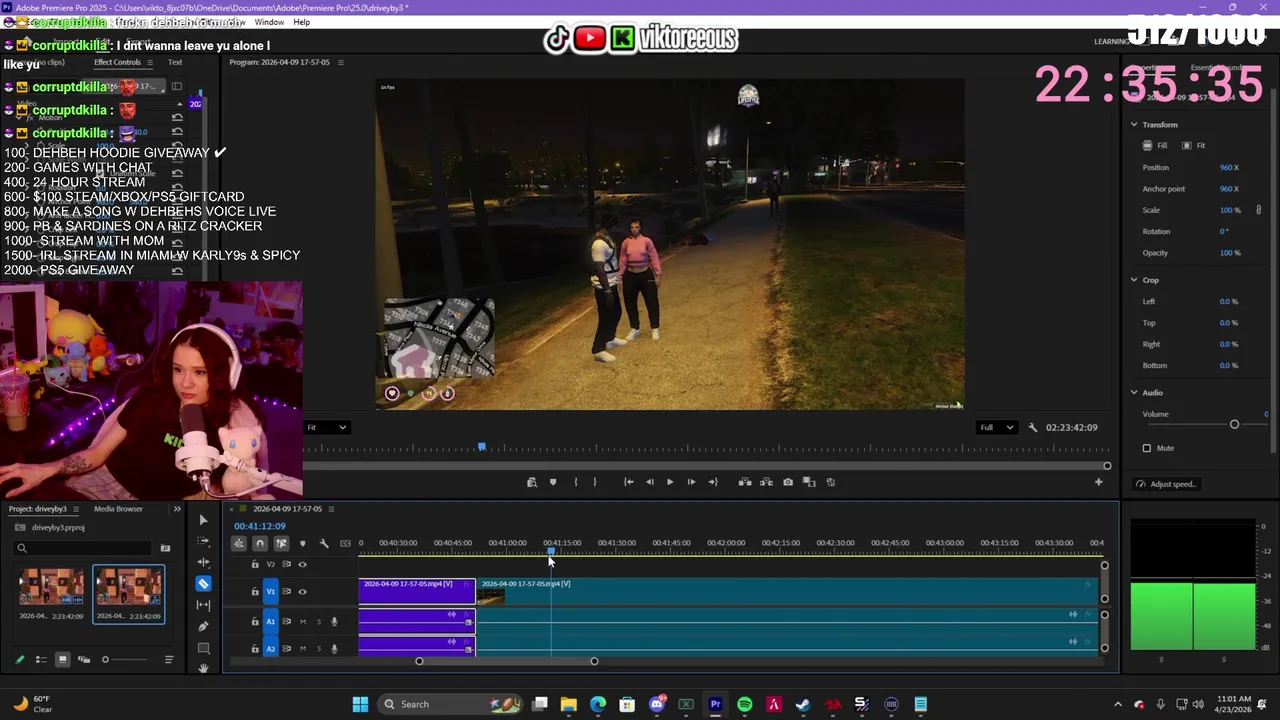Add a marker in the Program monitor

(553, 482)
